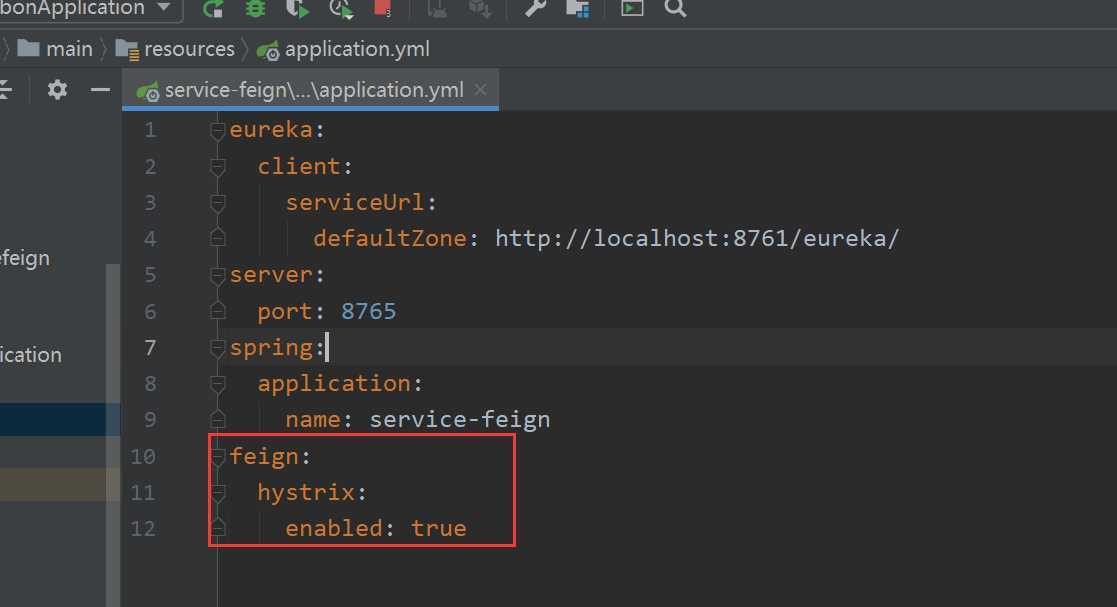The height and width of the screenshot is (607, 1117).
Task: Open the run configuration dropdown arrow
Action: click(164, 7)
